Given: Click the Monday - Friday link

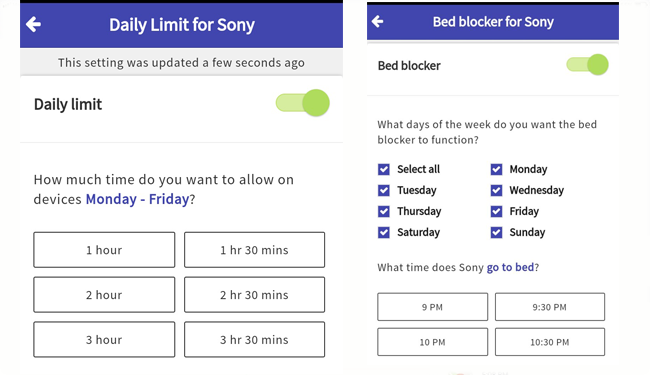Looking at the screenshot, I should (137, 199).
